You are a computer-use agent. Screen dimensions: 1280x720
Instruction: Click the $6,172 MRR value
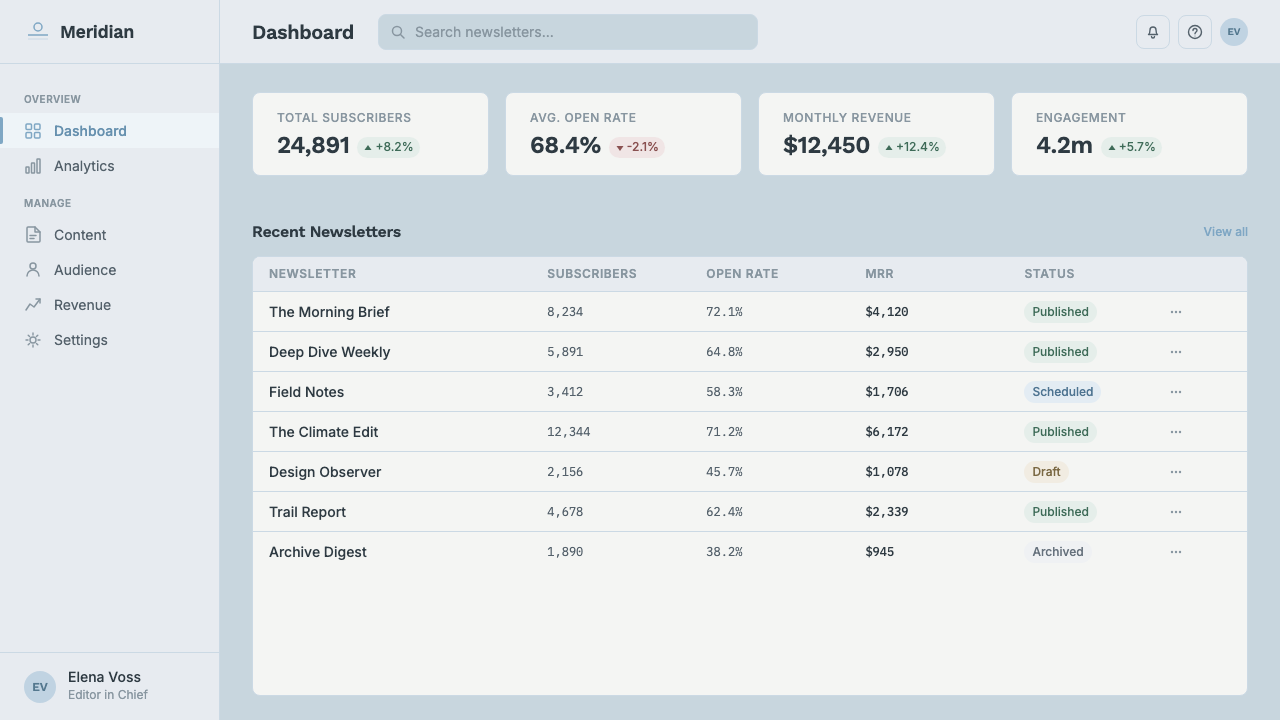887,432
